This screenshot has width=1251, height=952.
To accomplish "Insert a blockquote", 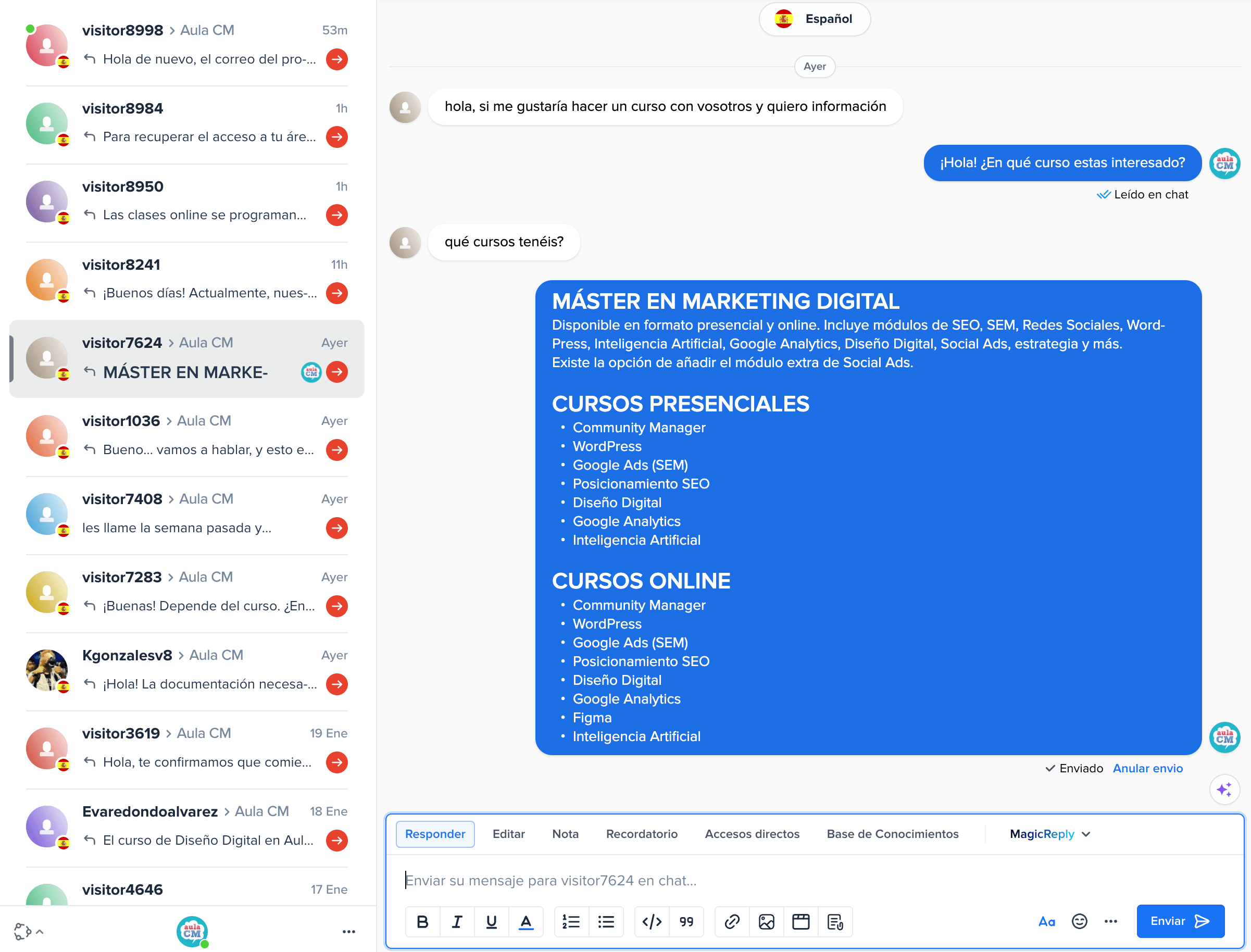I will [x=686, y=922].
